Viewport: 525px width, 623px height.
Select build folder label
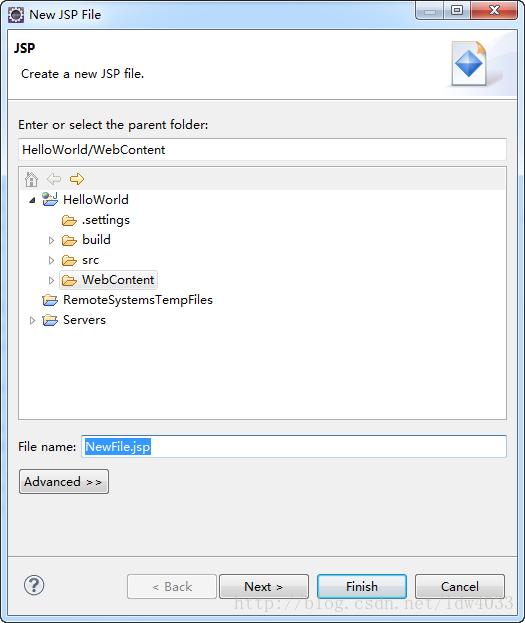[97, 240]
